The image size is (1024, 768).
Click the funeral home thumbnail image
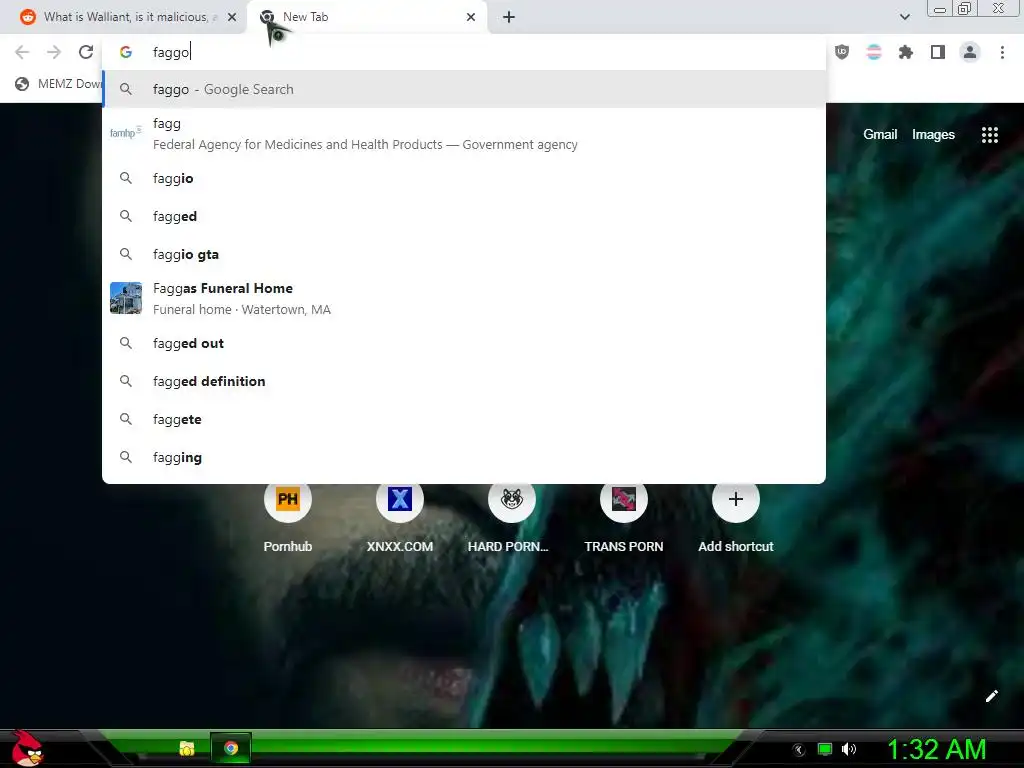coord(125,298)
